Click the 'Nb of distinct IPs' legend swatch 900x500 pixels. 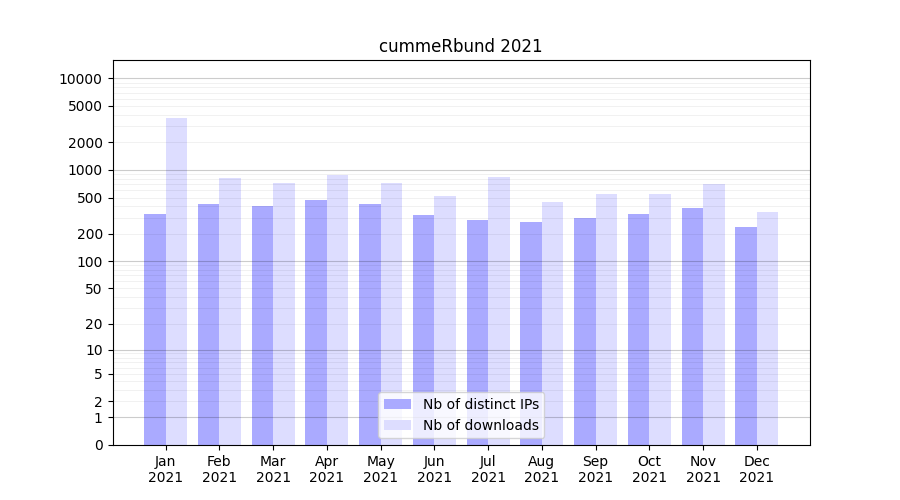click(398, 404)
